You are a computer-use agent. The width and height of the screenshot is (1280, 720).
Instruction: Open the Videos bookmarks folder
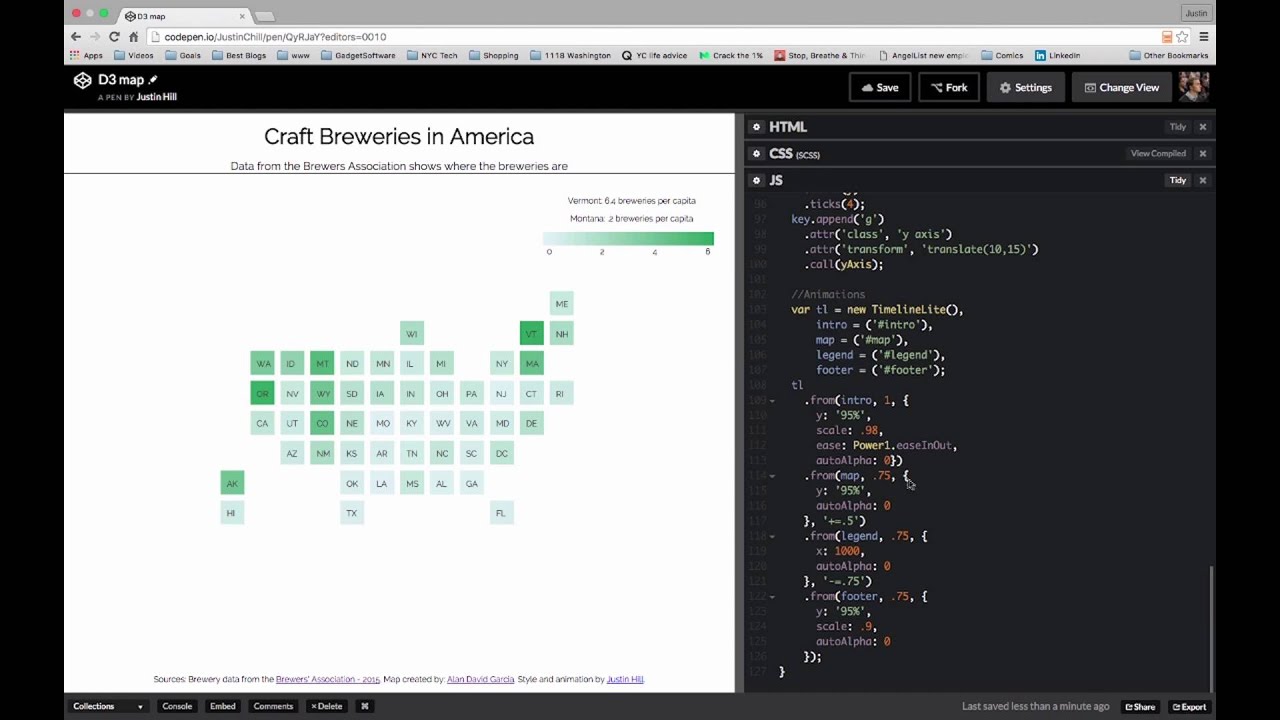pyautogui.click(x=133, y=56)
